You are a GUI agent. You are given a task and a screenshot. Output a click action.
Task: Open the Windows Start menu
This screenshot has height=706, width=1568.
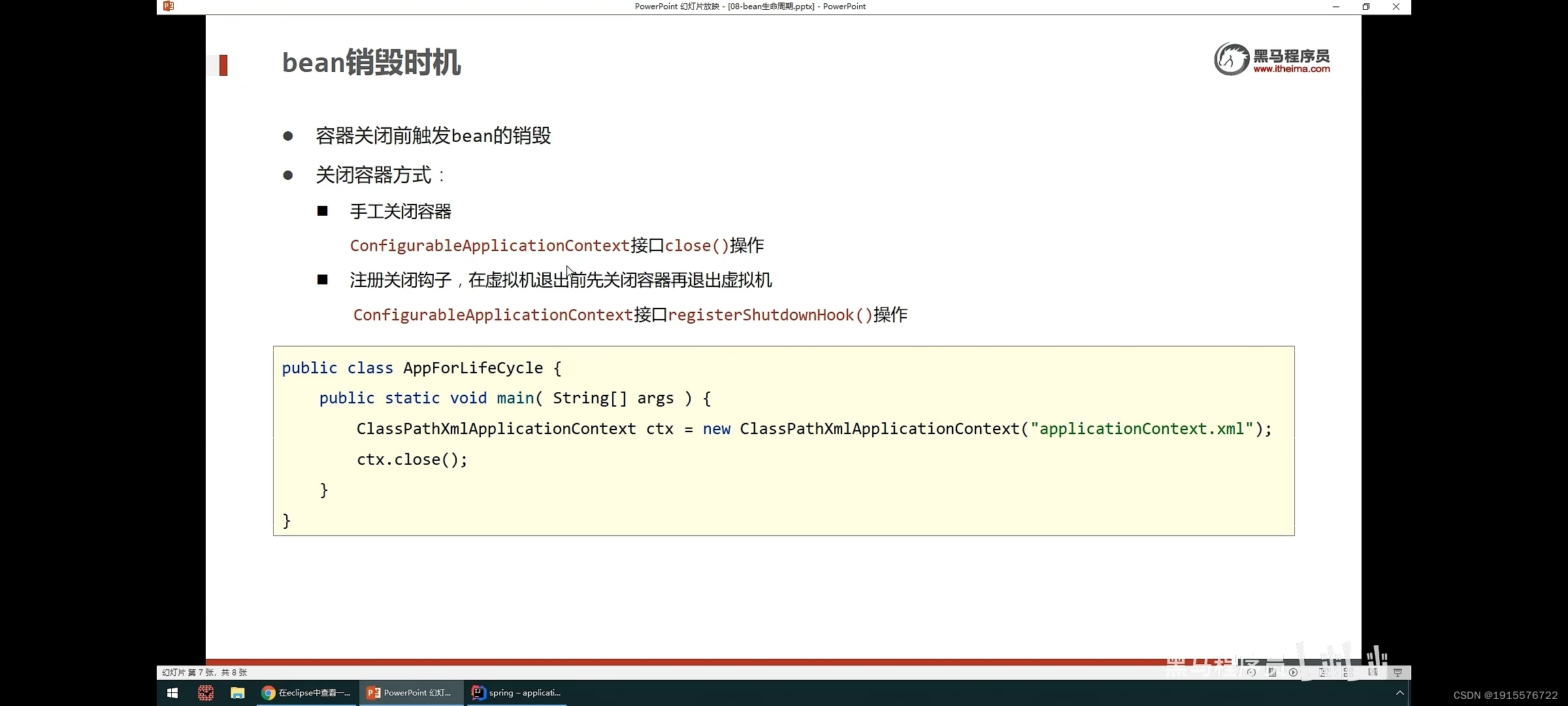click(x=172, y=693)
